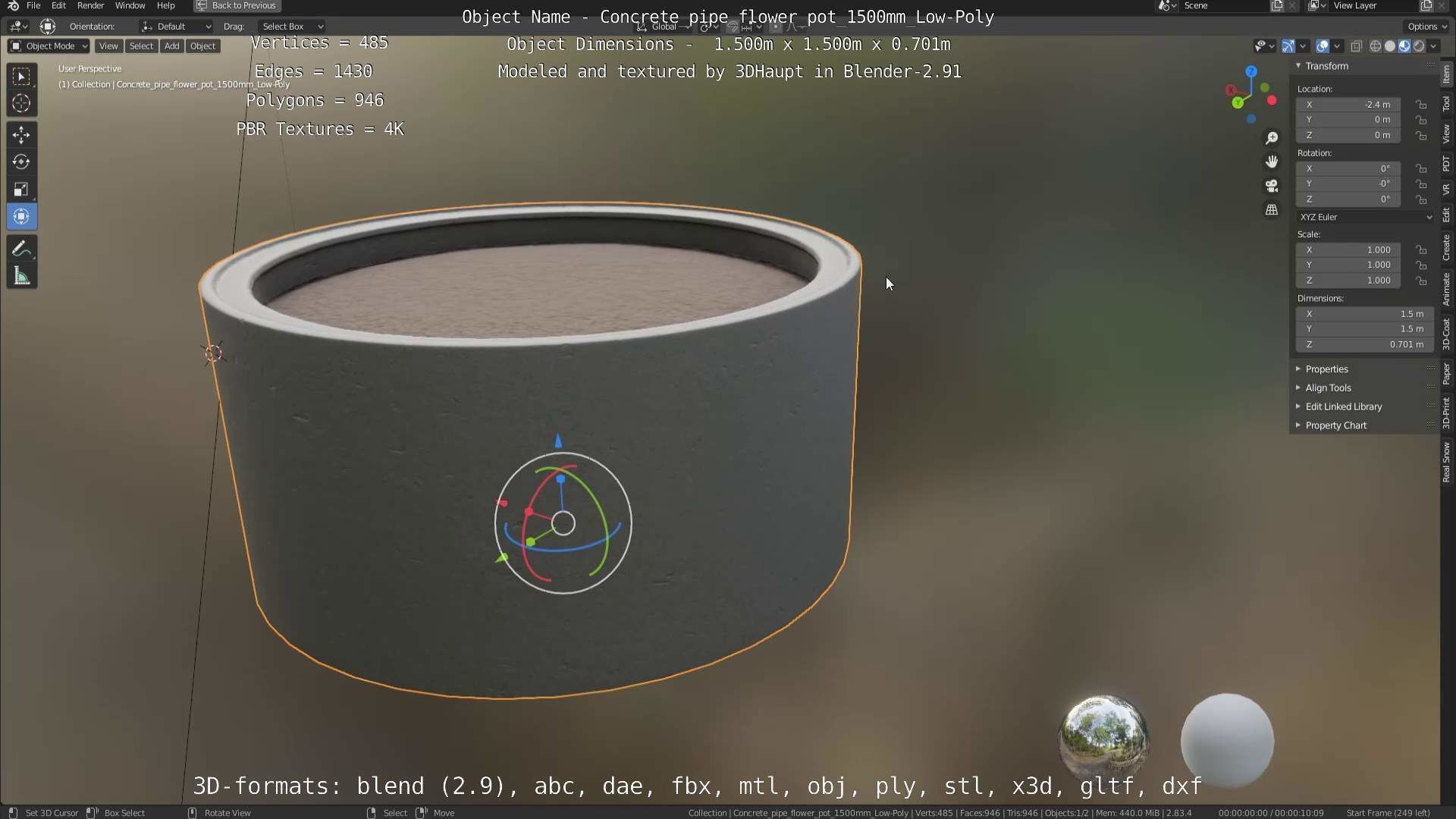
Task: Switch to rendered shading
Action: coord(1419,46)
